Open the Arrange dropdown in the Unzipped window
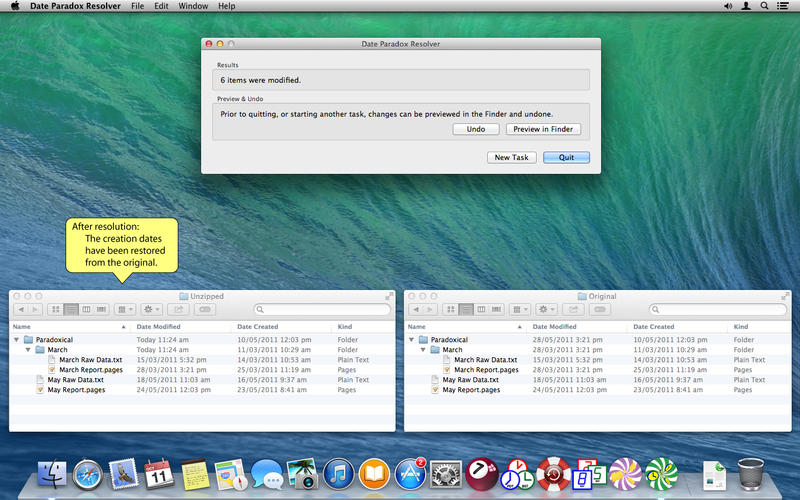 [124, 309]
